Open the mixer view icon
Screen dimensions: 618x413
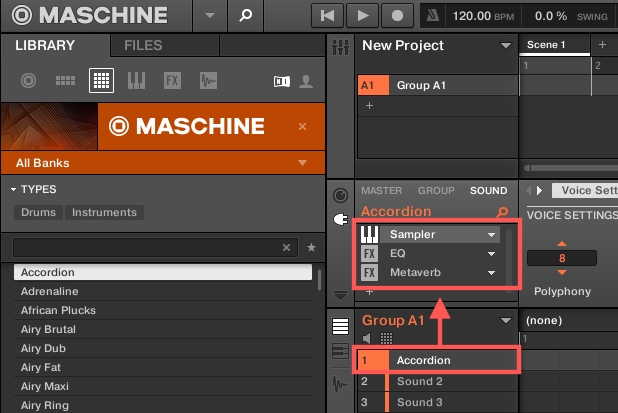(340, 47)
